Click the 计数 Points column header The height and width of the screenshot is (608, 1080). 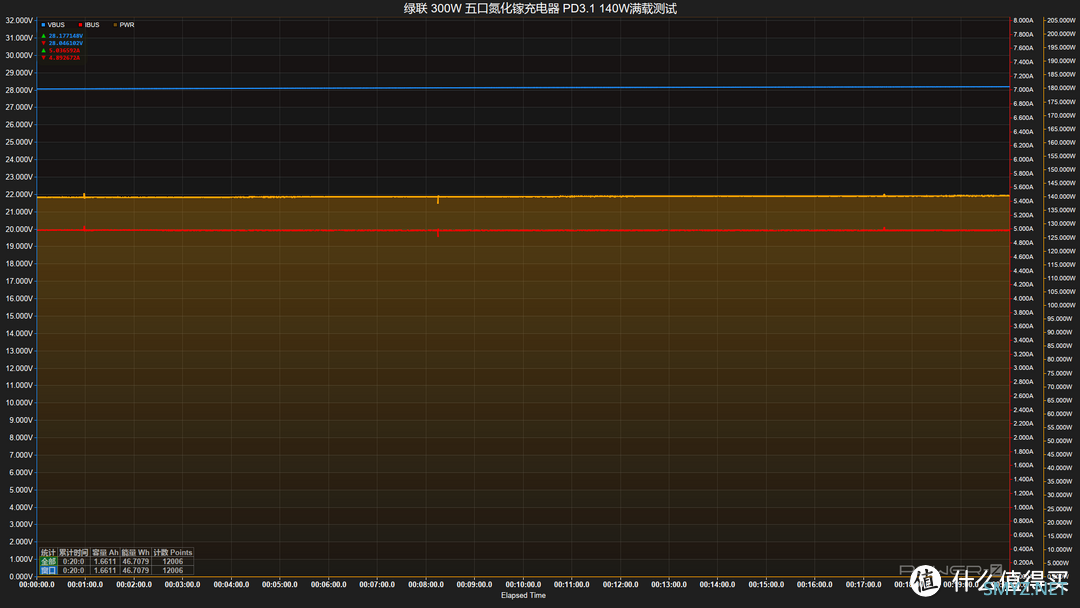click(172, 553)
